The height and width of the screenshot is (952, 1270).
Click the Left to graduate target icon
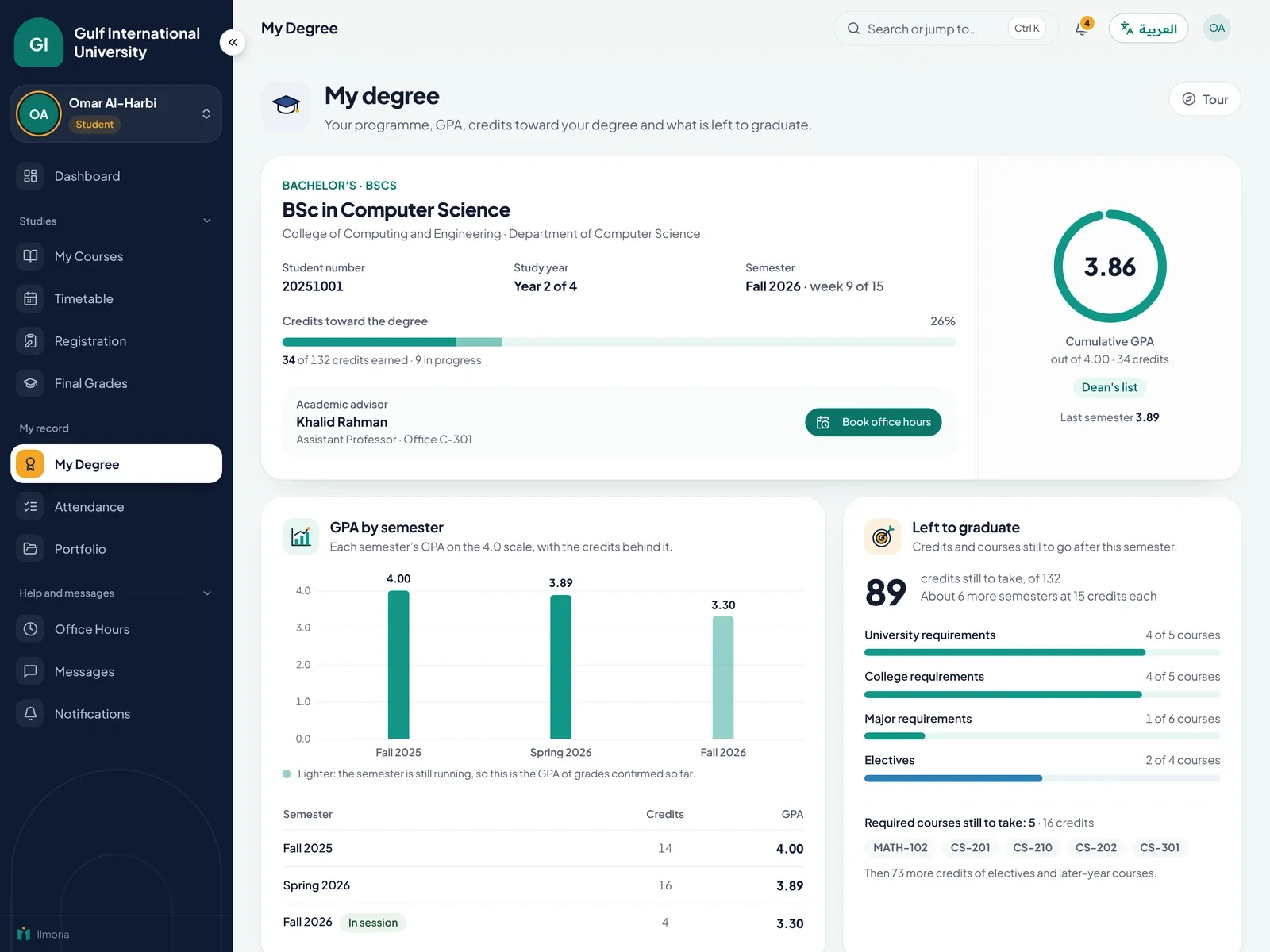pyautogui.click(x=883, y=536)
